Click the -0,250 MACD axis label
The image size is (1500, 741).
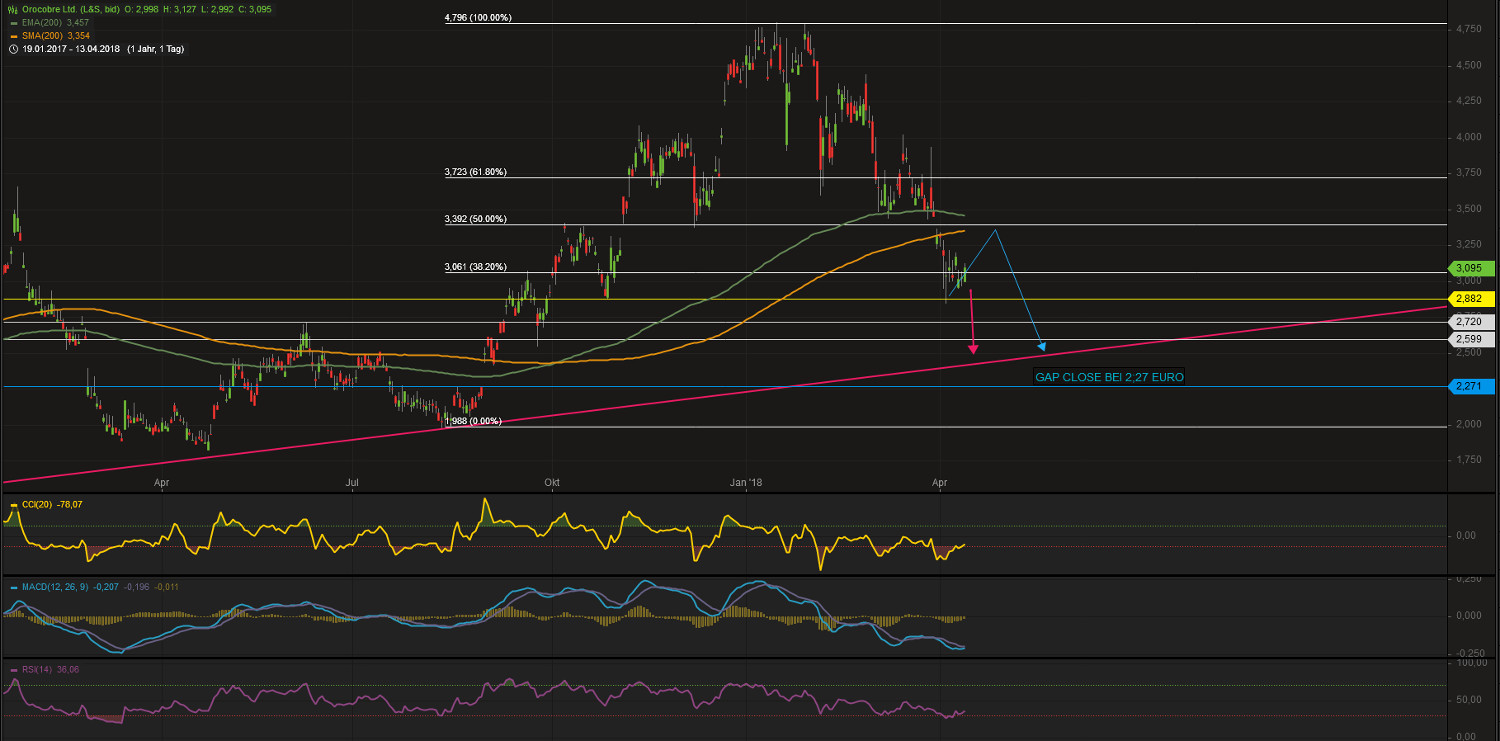pyautogui.click(x=1468, y=653)
